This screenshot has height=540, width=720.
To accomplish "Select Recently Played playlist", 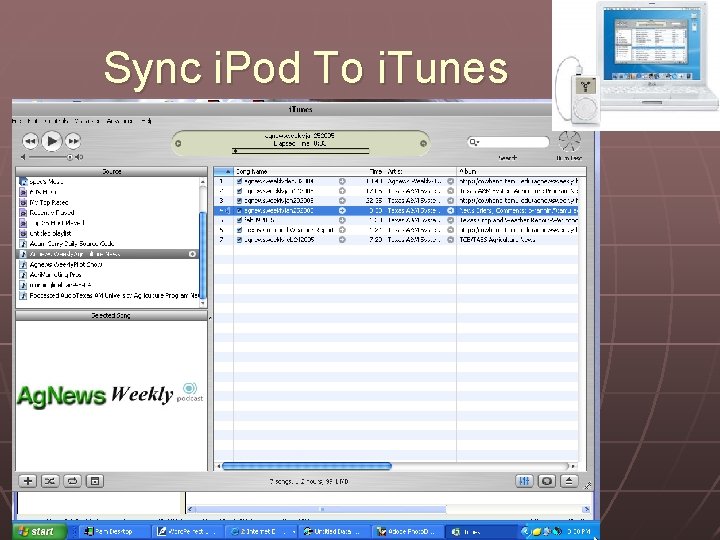I will click(x=52, y=213).
